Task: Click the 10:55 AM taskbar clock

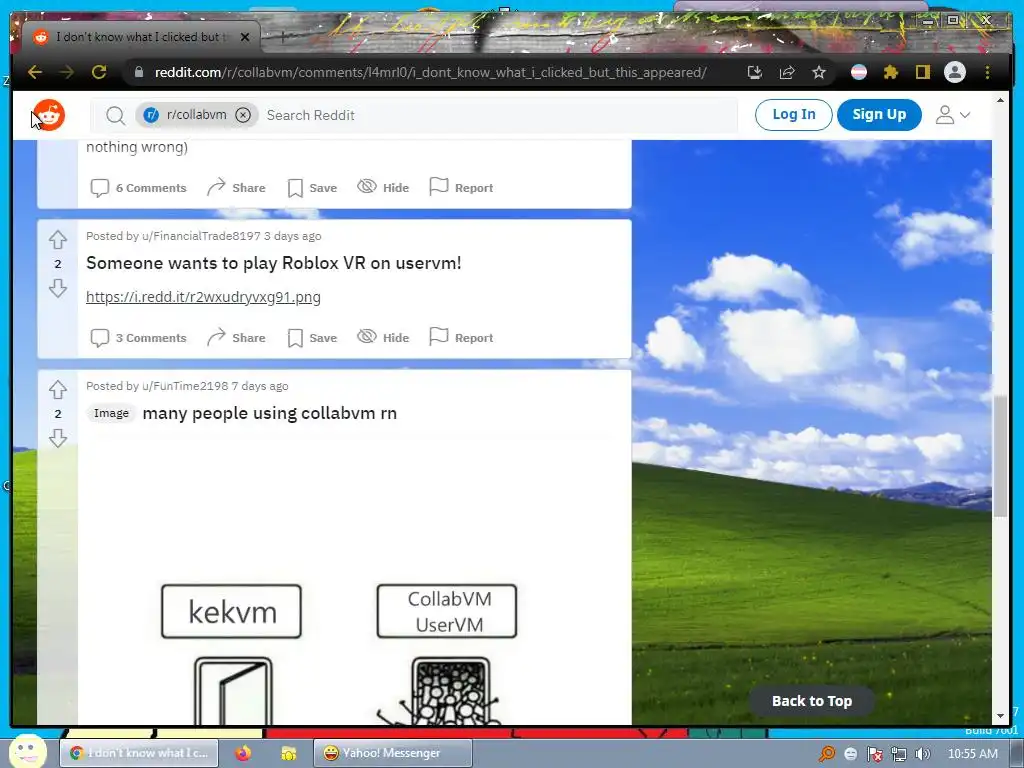Action: point(972,754)
